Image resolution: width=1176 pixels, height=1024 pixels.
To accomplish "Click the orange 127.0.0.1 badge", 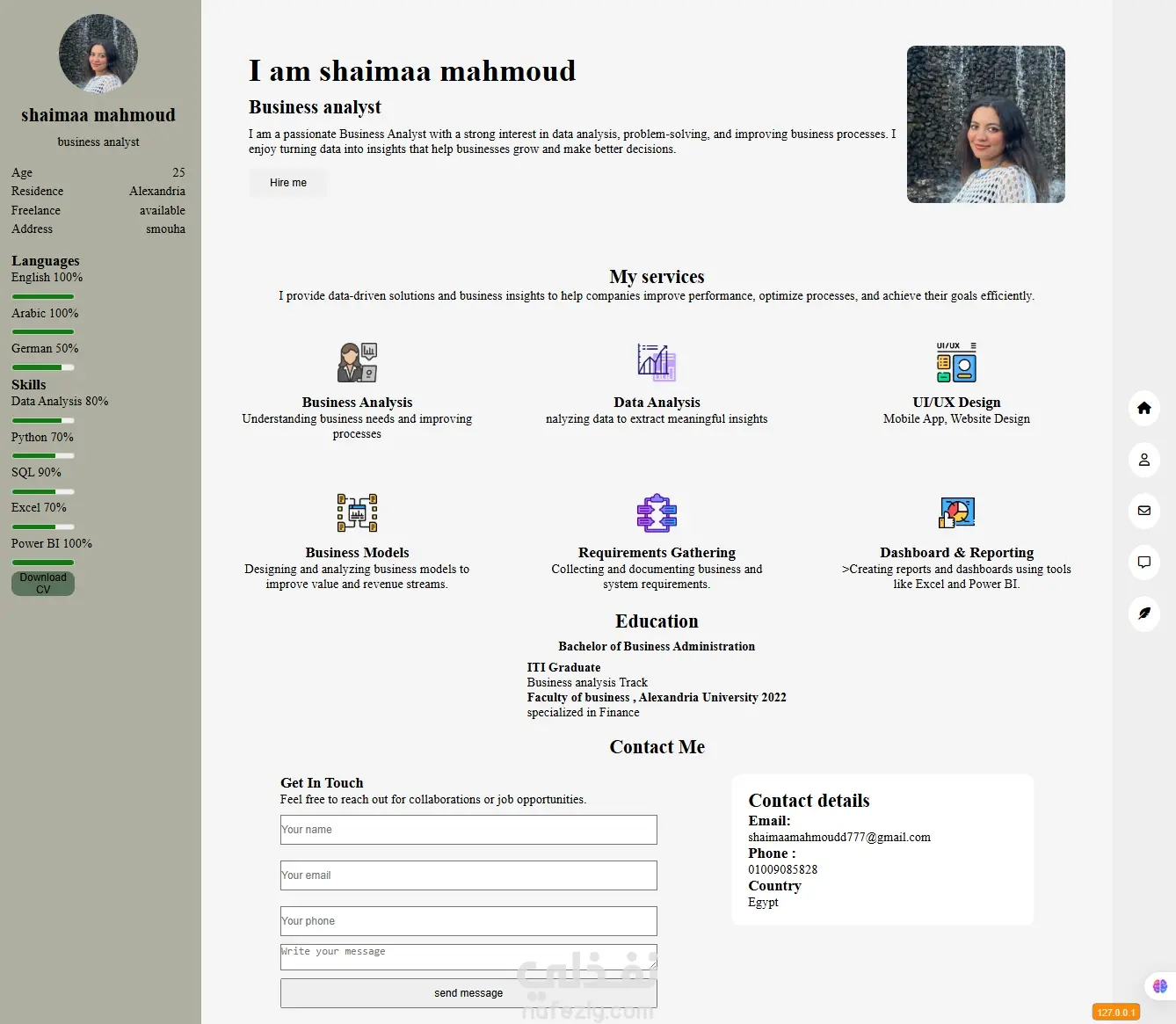I will [x=1116, y=1013].
